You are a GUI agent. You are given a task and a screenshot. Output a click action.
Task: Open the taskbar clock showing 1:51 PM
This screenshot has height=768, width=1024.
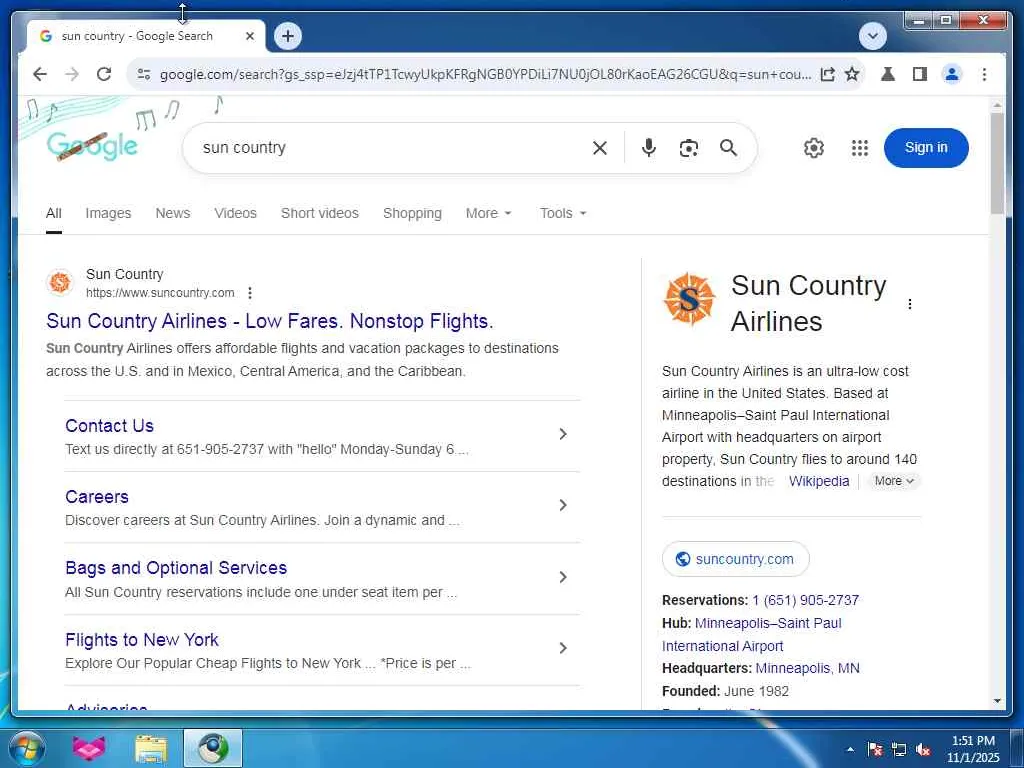973,749
